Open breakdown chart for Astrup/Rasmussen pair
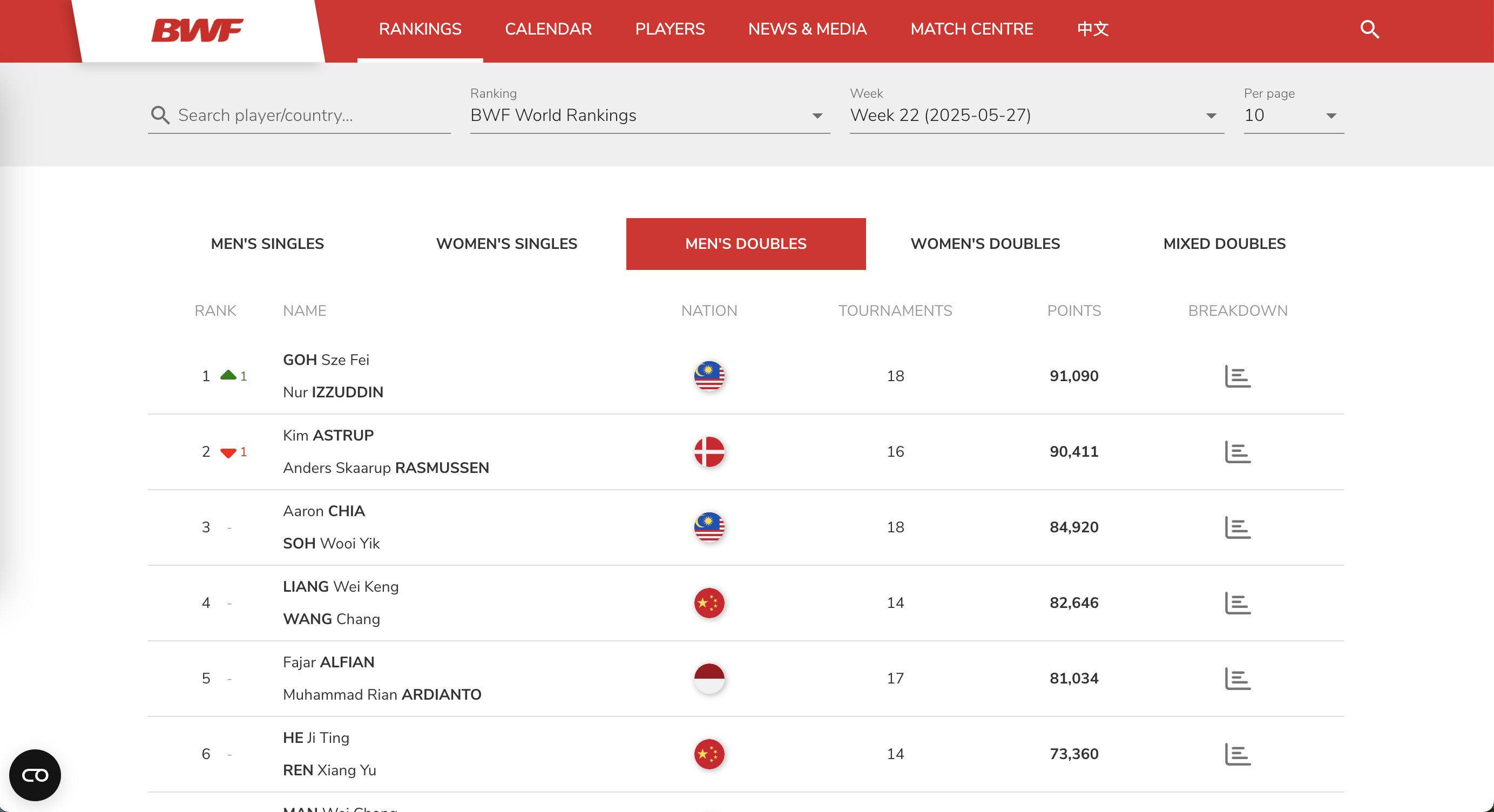This screenshot has height=812, width=1494. pos(1237,452)
